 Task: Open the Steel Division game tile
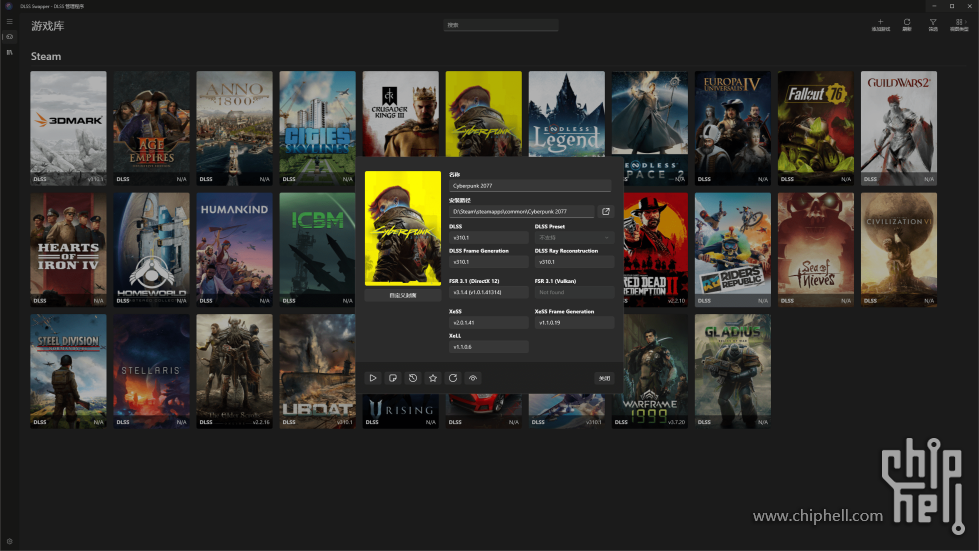click(x=68, y=371)
